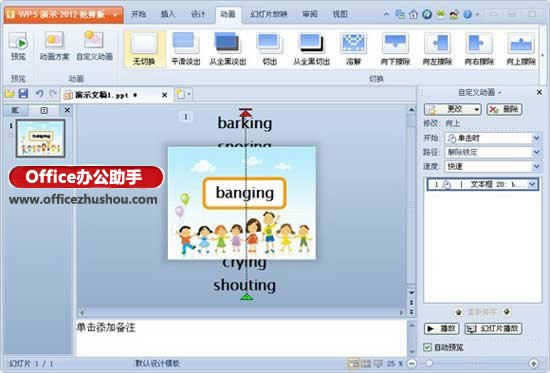Click the 单击添加备注 notes field
Viewport: 550px width, 373px height.
(241, 338)
